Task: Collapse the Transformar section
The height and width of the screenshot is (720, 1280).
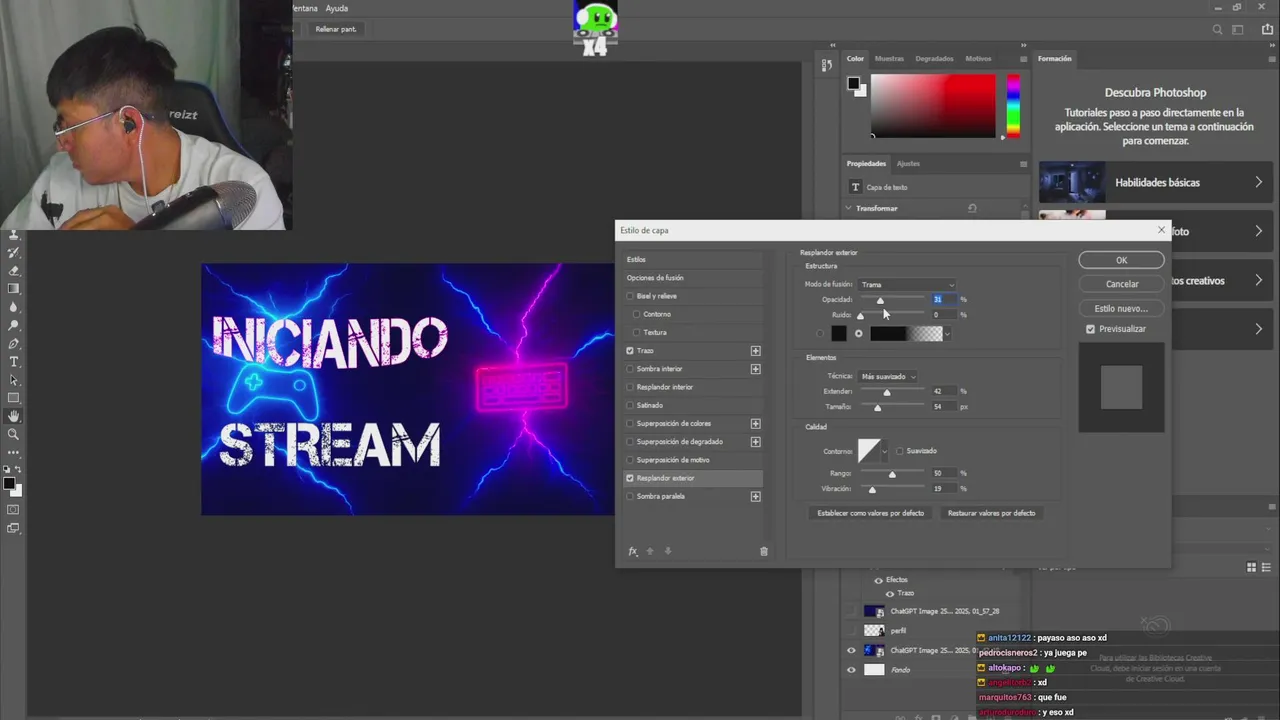Action: [x=849, y=208]
